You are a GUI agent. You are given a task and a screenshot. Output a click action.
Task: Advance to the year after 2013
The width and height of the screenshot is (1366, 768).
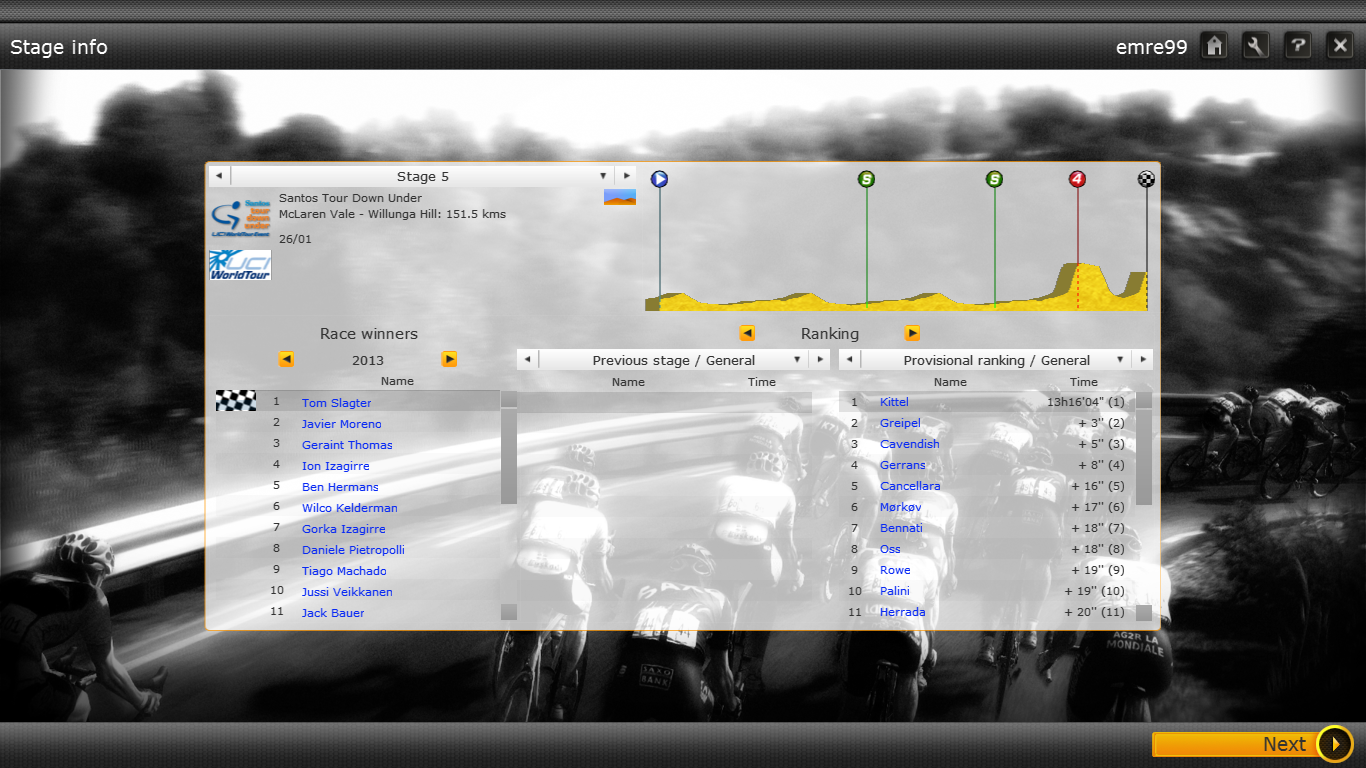coord(449,359)
